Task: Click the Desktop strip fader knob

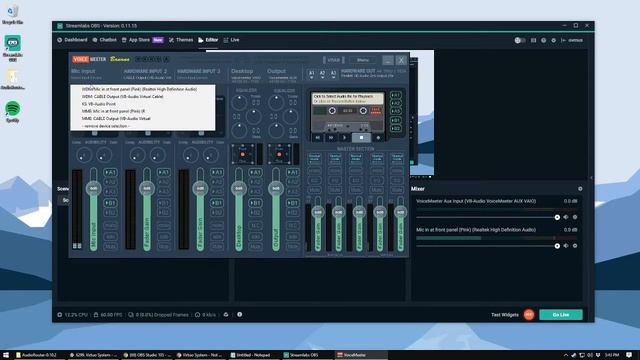Action: point(239,188)
